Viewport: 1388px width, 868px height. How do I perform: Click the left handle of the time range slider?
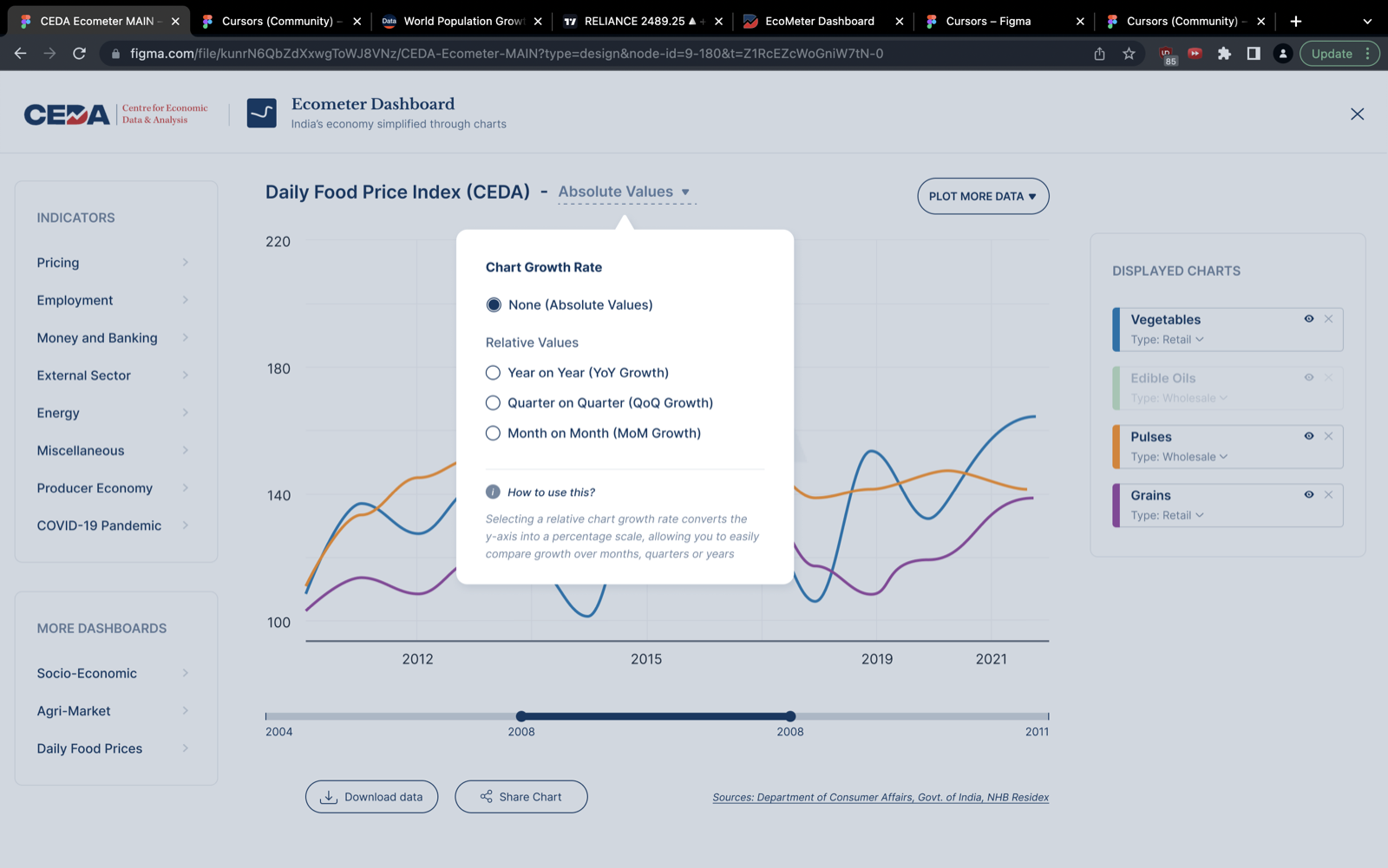[x=521, y=716]
